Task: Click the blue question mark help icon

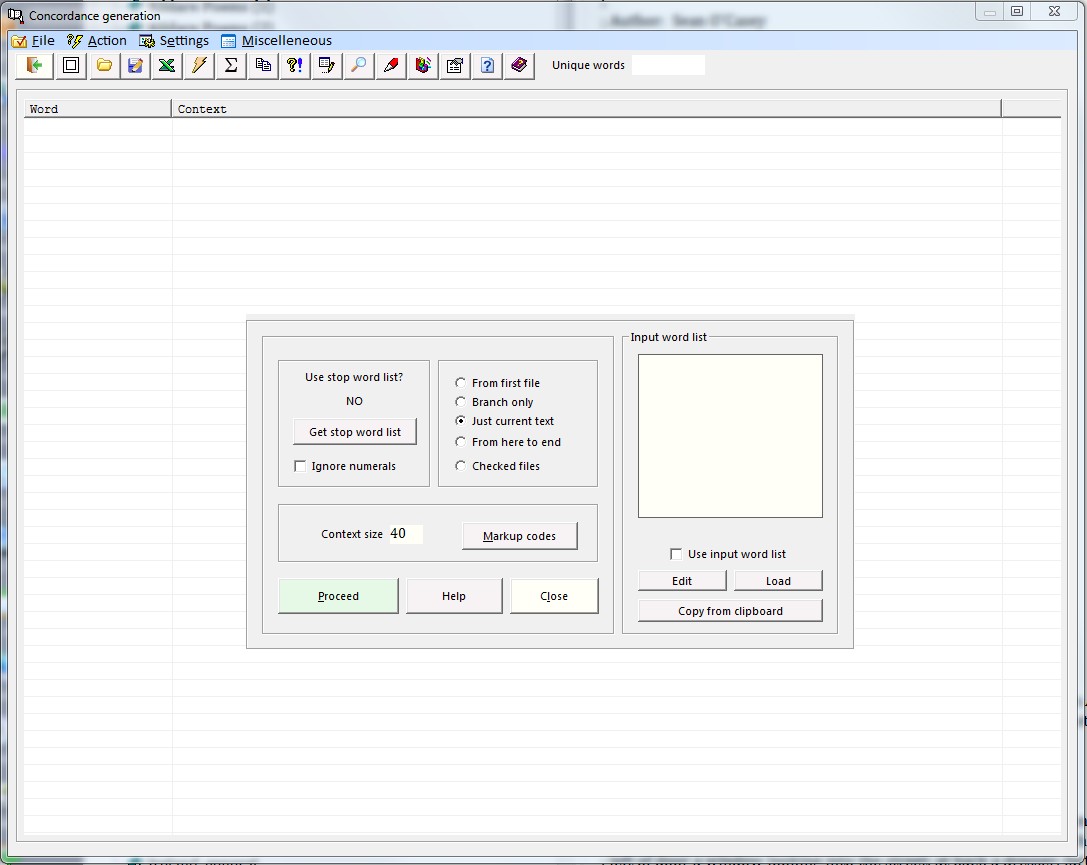Action: pos(487,66)
